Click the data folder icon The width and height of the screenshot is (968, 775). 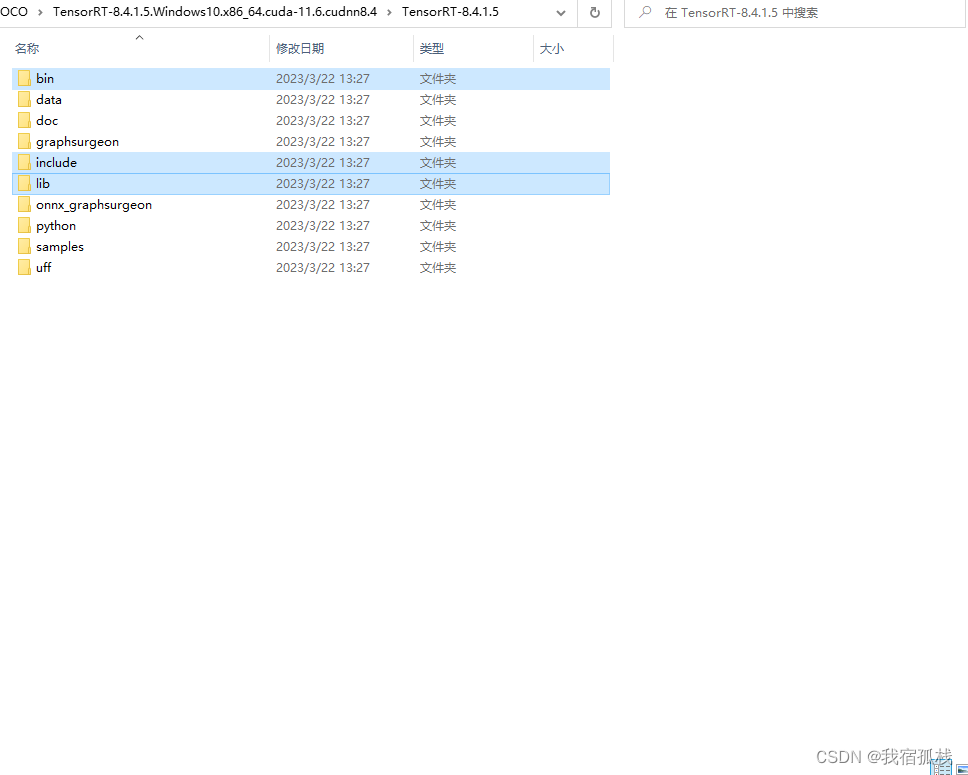pyautogui.click(x=24, y=99)
